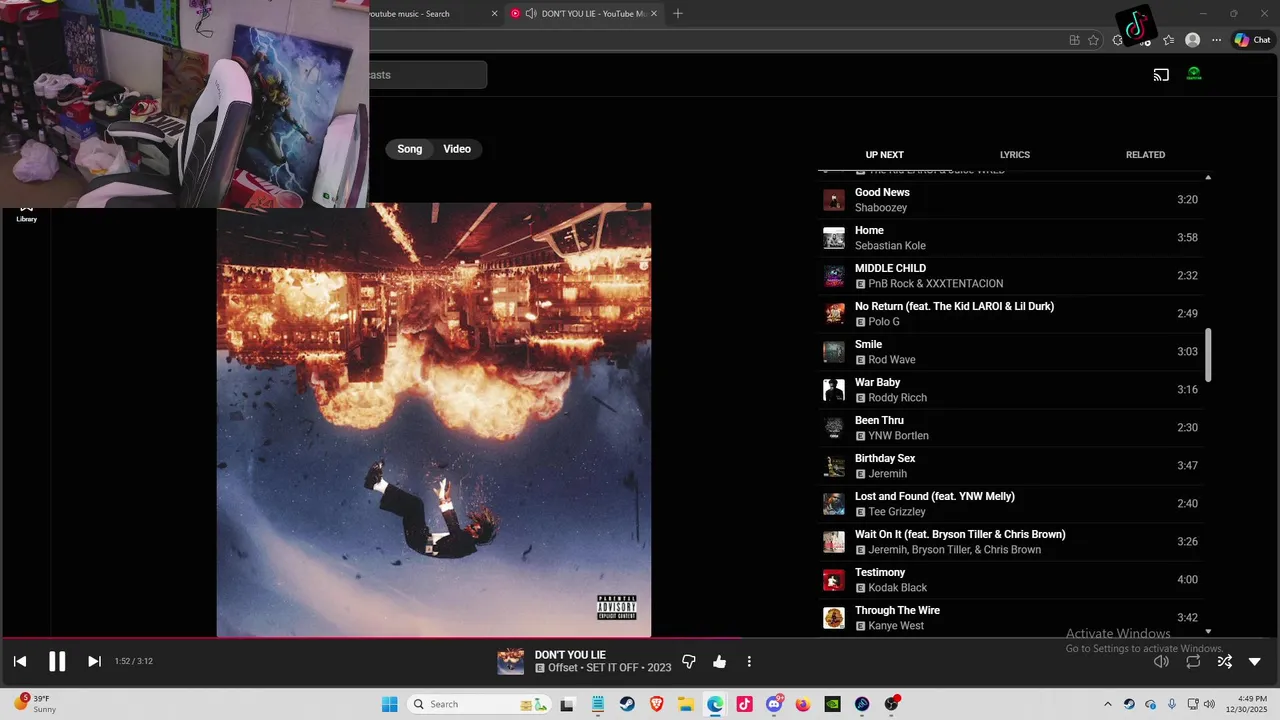Open the Windows Start menu
Screen dimensions: 1280x720
click(390, 704)
